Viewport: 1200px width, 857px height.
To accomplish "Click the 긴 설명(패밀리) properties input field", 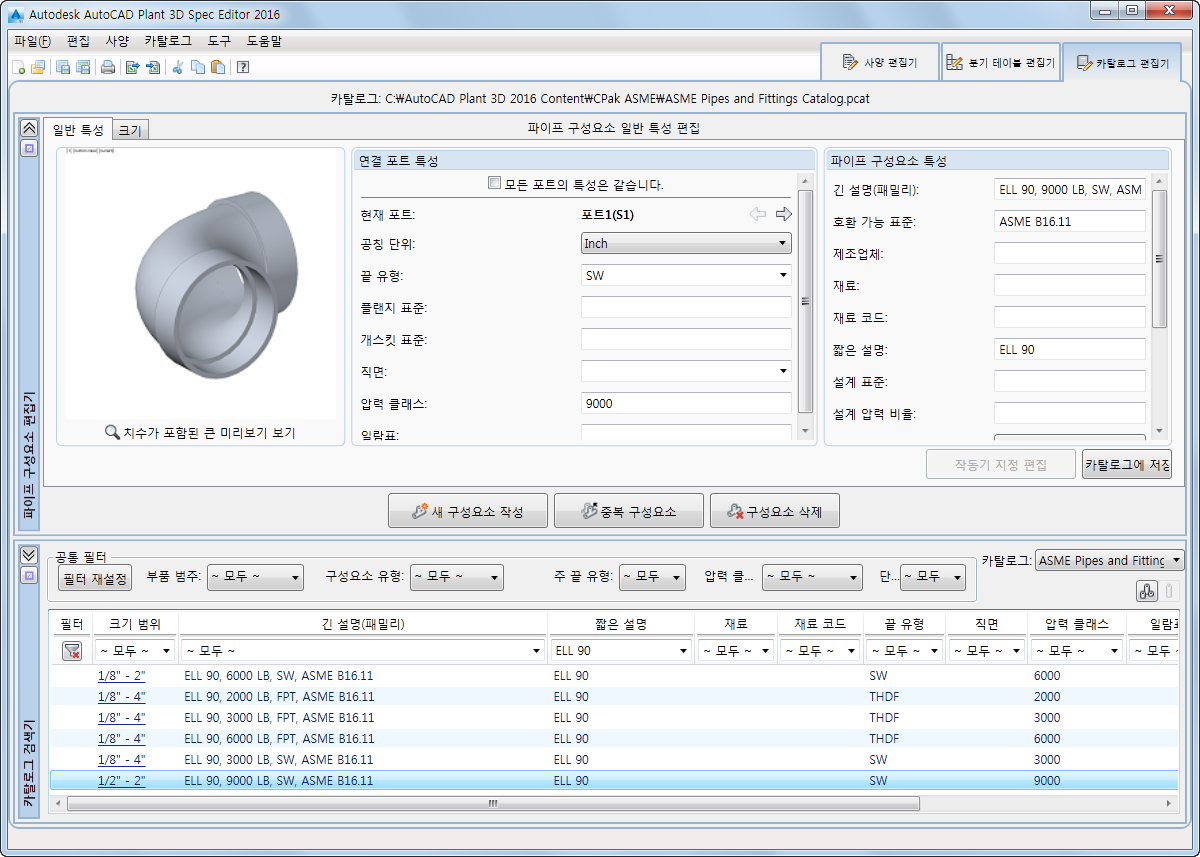I will click(1070, 190).
